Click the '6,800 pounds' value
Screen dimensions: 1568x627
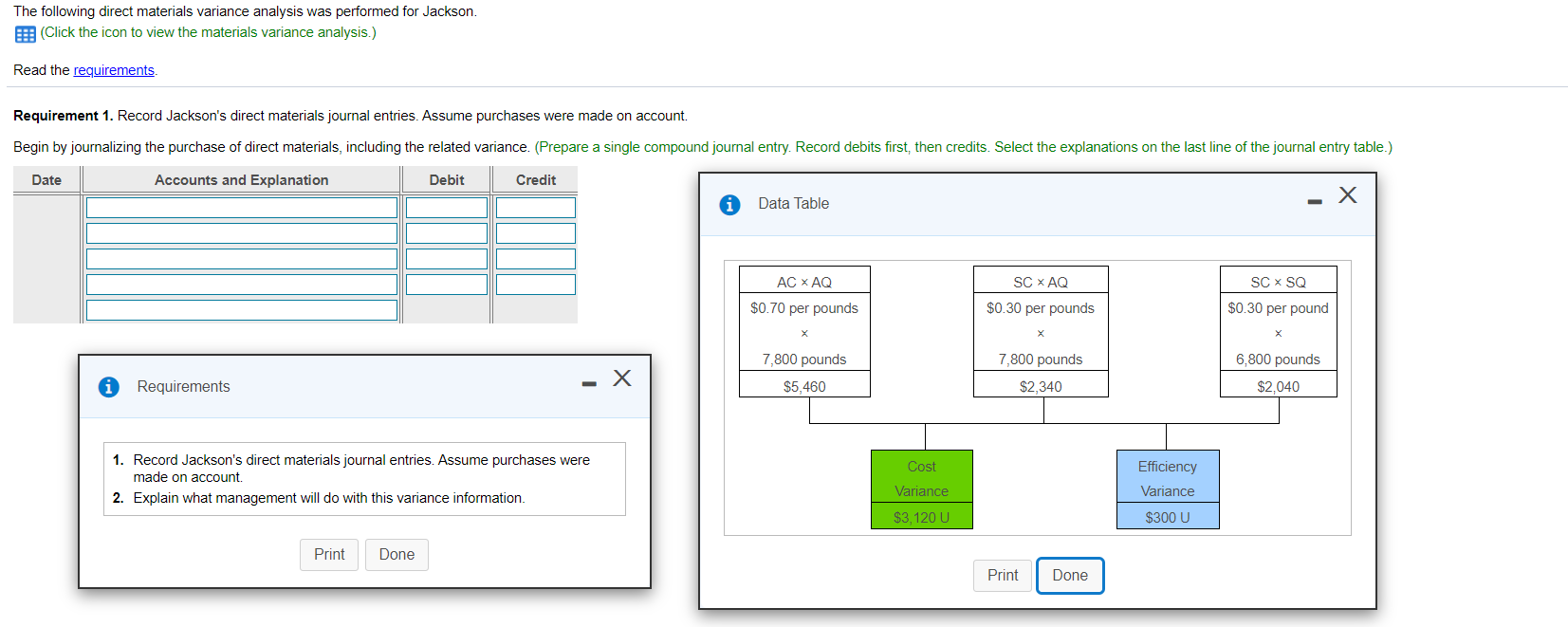coord(1279,360)
